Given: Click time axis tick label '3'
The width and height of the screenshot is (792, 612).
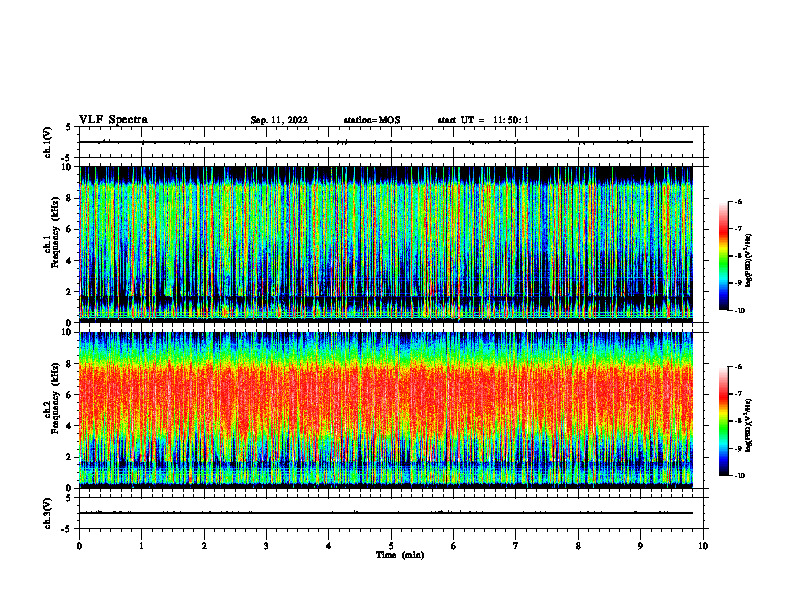Looking at the screenshot, I should click(266, 546).
